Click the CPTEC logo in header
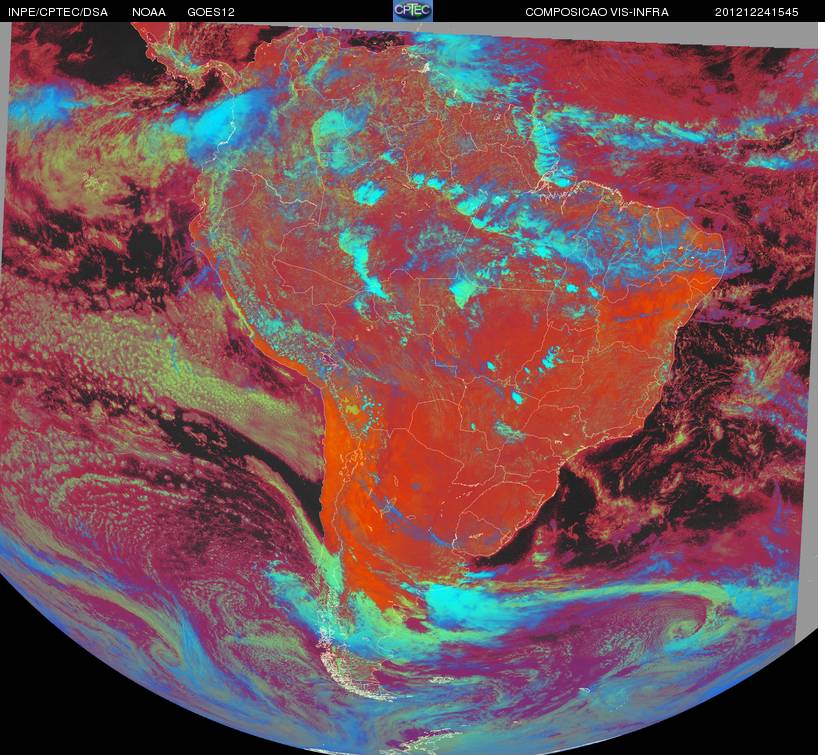Image resolution: width=825 pixels, height=755 pixels. (x=413, y=11)
